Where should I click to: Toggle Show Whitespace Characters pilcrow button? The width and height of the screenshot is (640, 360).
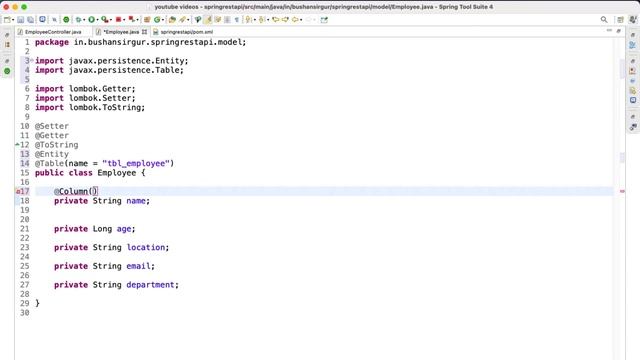click(x=237, y=20)
